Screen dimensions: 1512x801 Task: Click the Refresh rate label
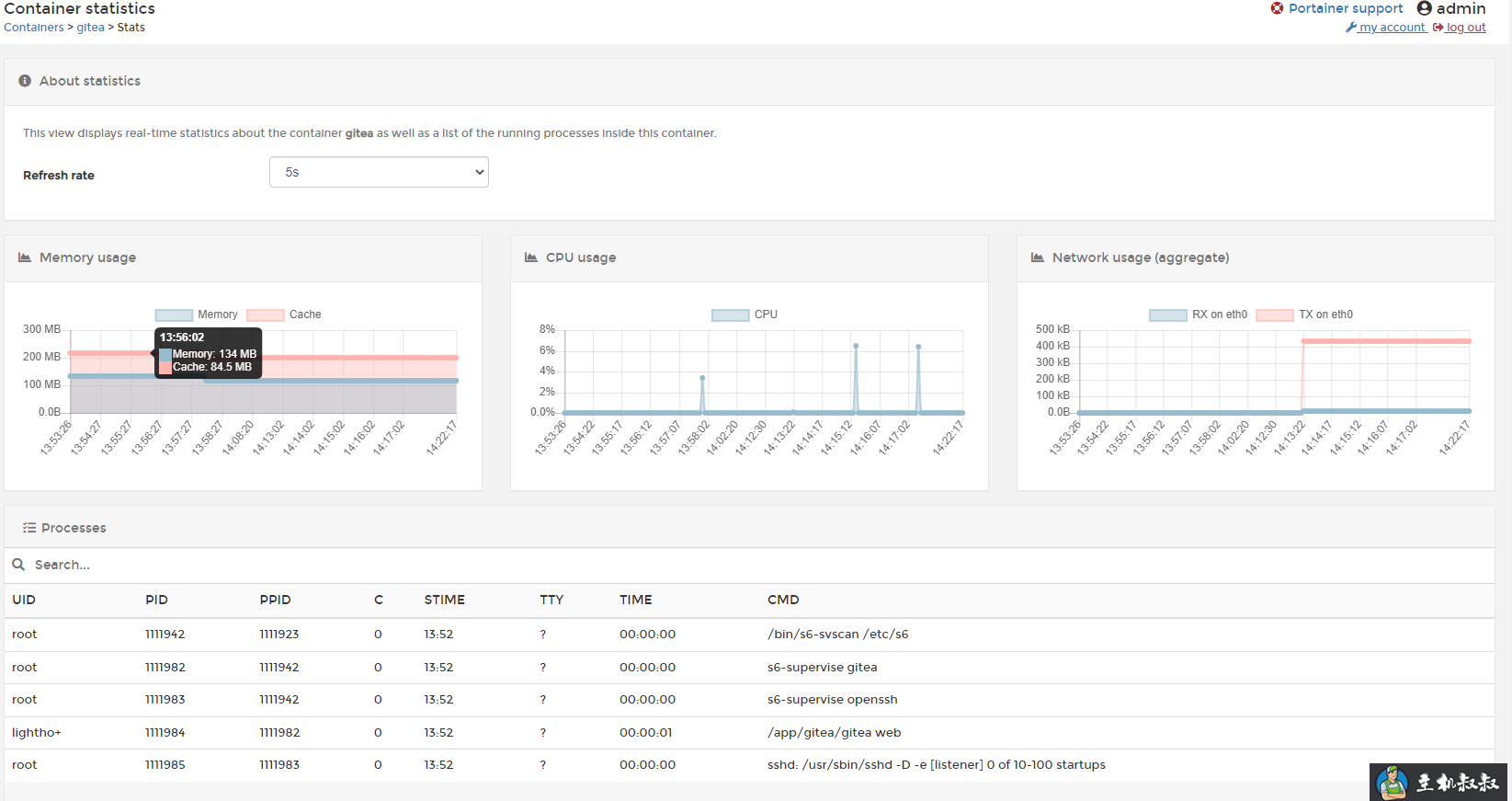pos(59,176)
